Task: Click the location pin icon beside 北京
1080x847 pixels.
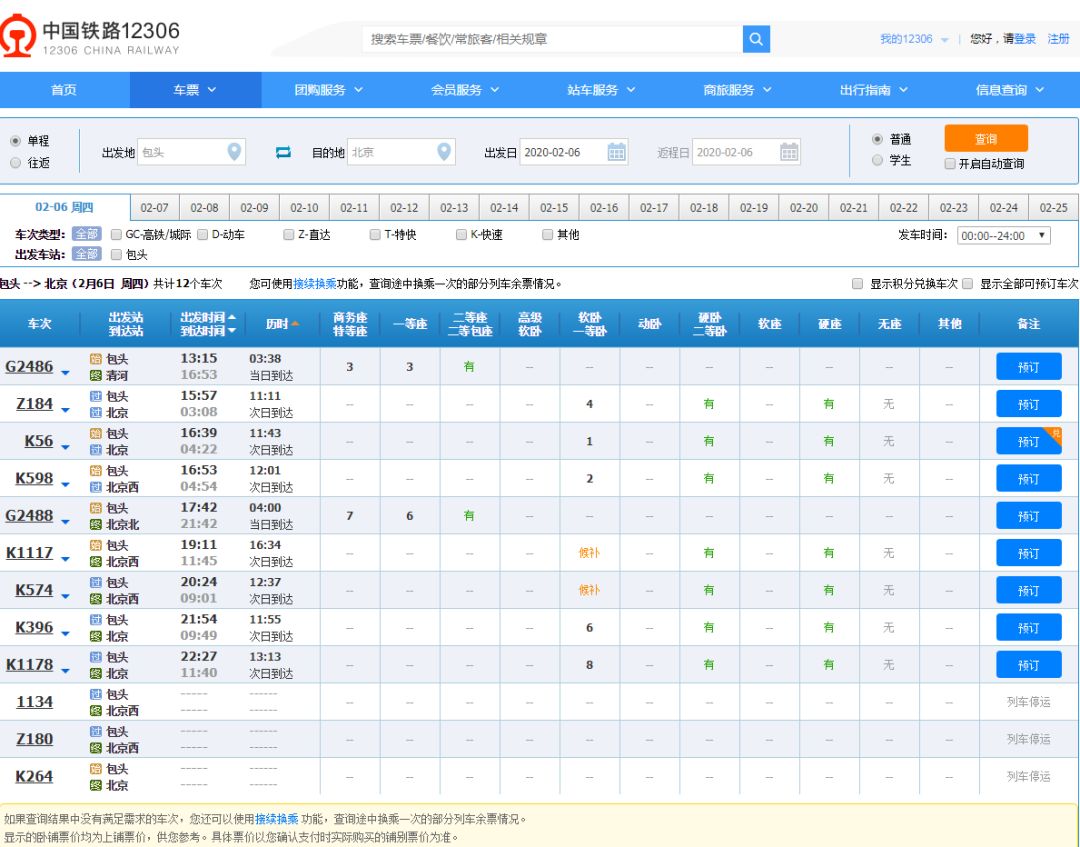Action: [x=443, y=149]
